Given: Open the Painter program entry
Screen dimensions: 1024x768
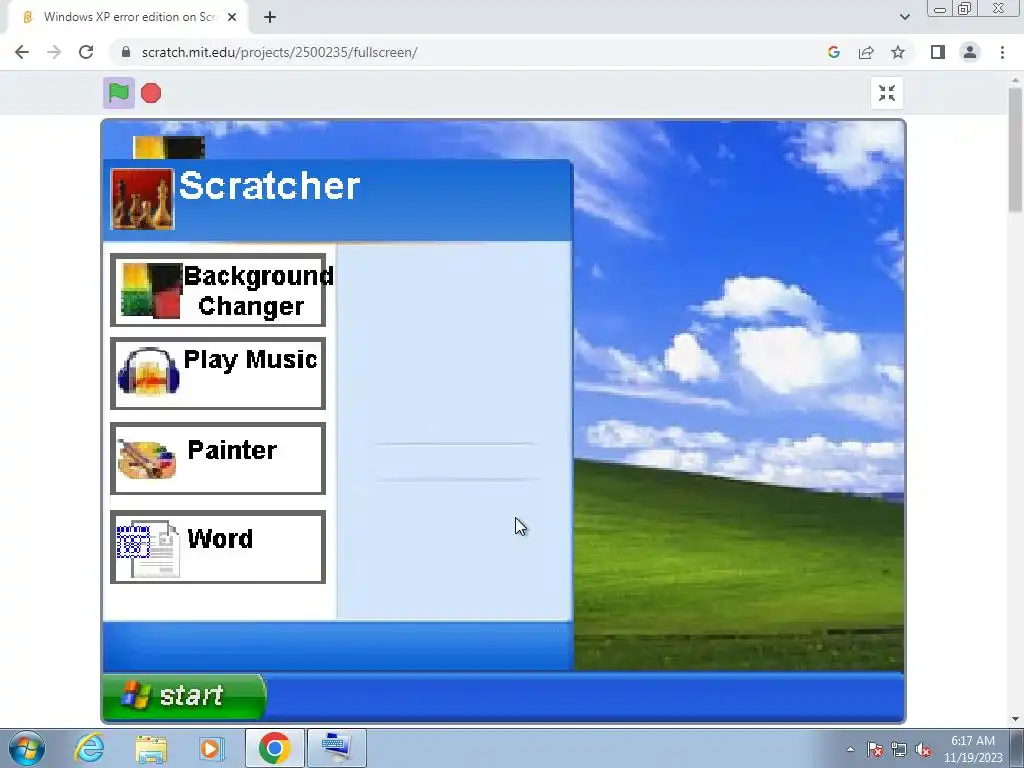Looking at the screenshot, I should 218,458.
